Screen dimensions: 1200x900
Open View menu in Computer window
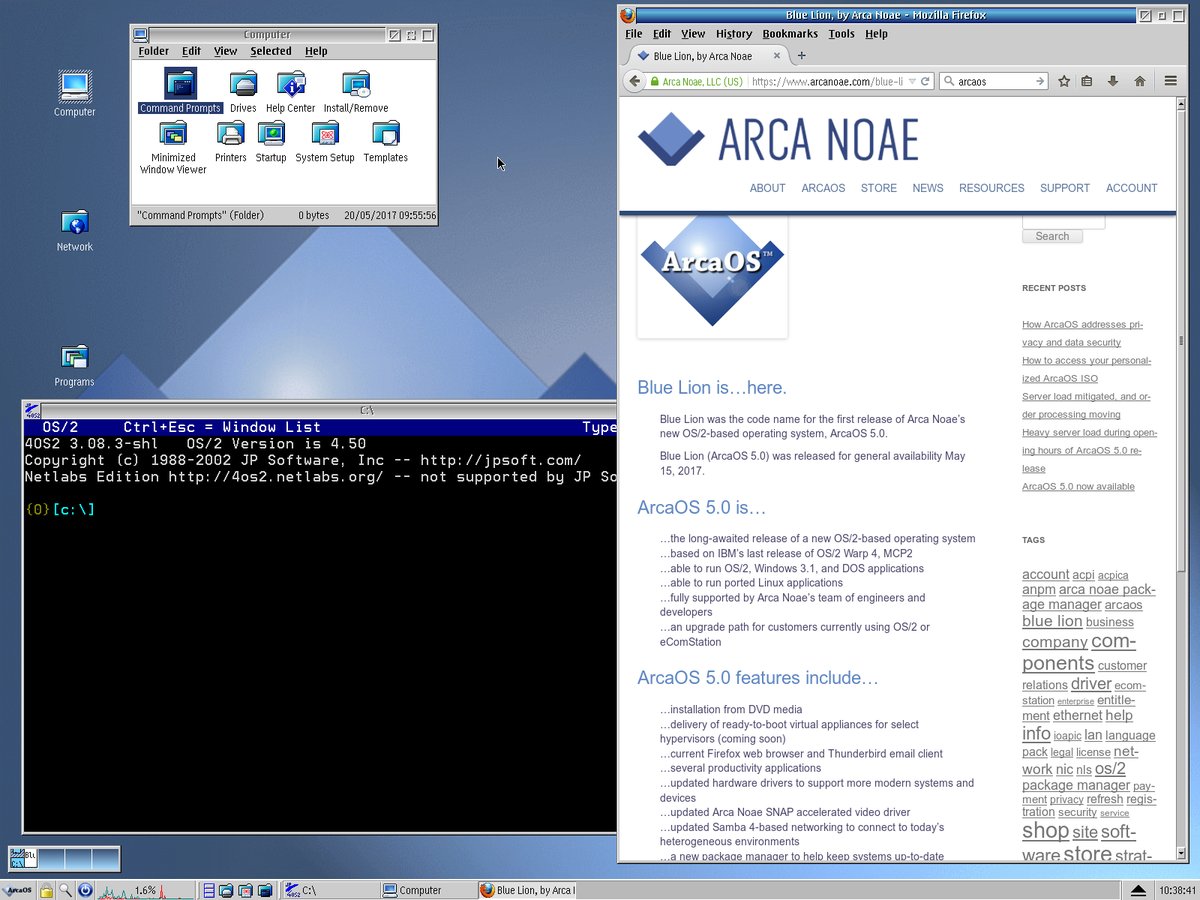[x=226, y=51]
